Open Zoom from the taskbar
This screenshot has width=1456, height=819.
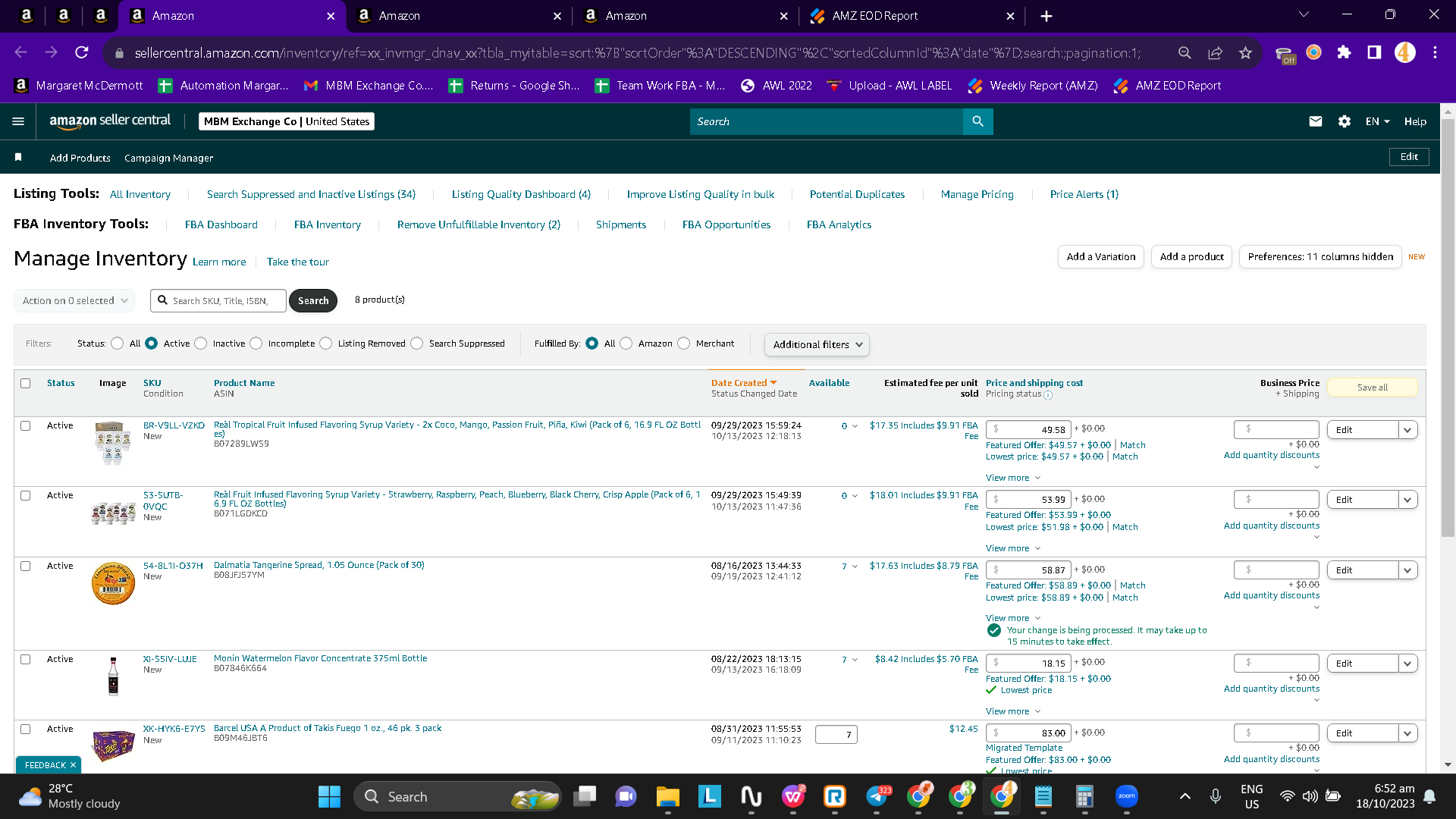pyautogui.click(x=1127, y=796)
